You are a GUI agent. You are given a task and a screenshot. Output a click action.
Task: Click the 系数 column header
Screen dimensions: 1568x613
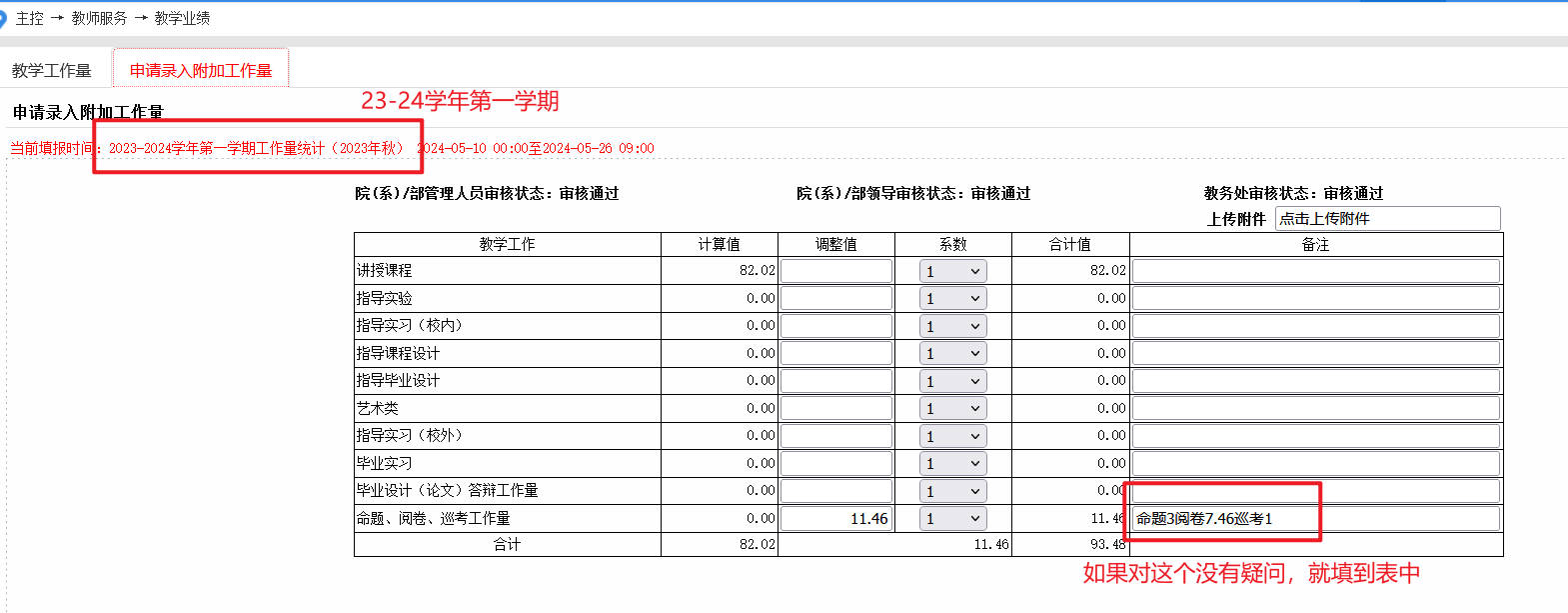click(953, 244)
